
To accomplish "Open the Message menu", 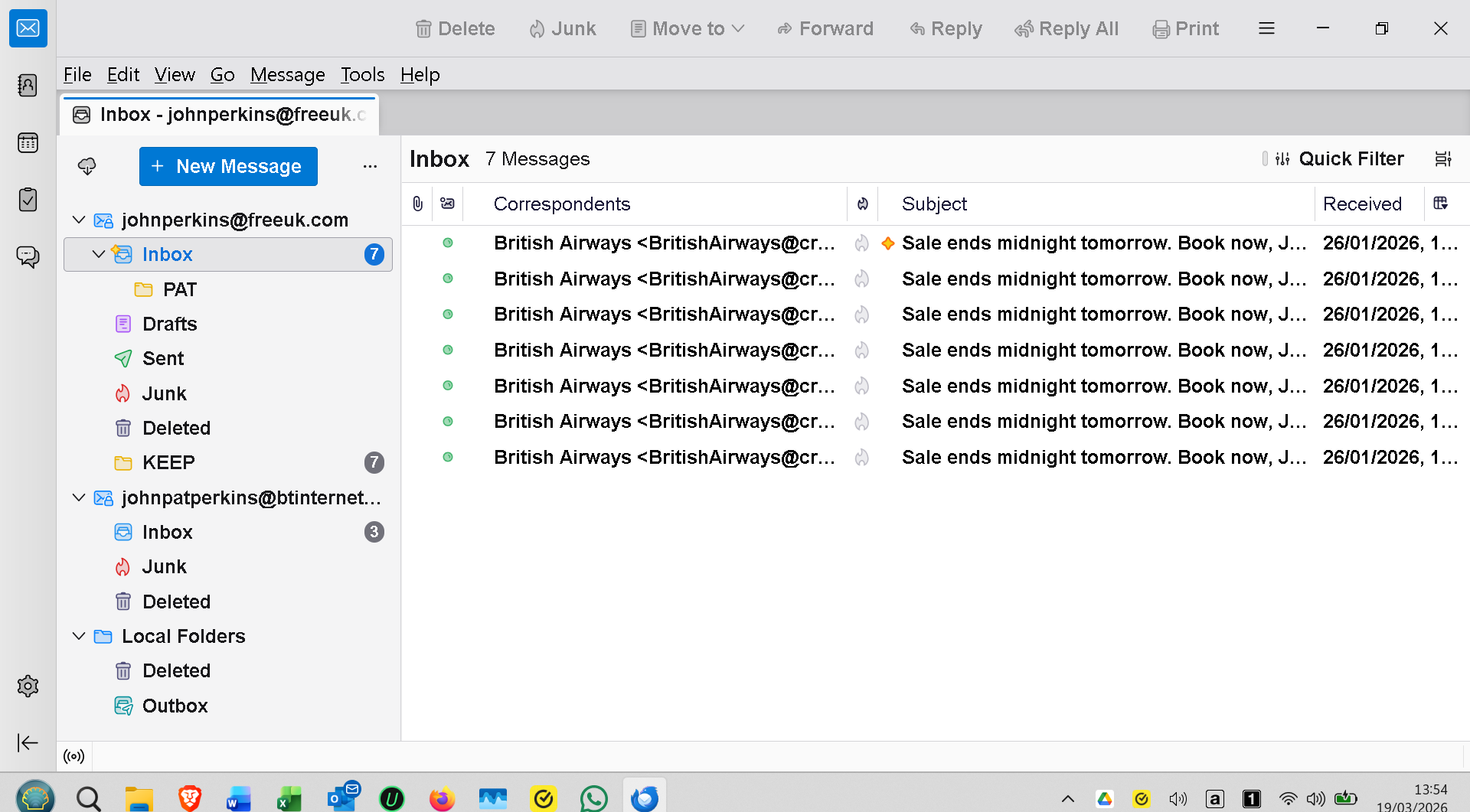I will (x=287, y=74).
